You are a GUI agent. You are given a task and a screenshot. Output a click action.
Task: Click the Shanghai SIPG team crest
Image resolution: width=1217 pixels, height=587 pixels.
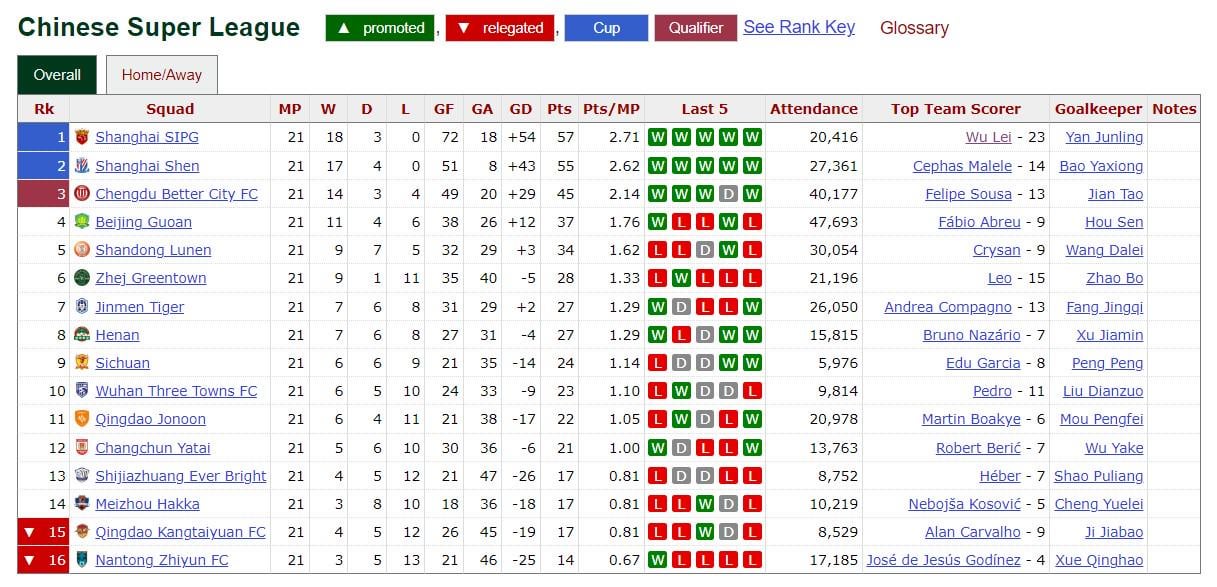click(x=84, y=137)
